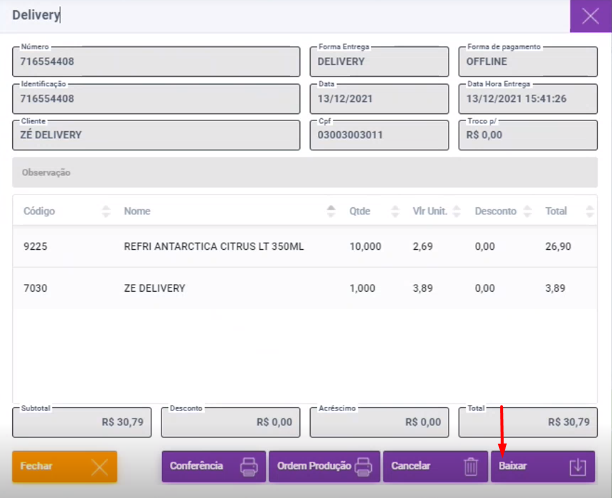Click the Cancelar button

click(x=435, y=466)
